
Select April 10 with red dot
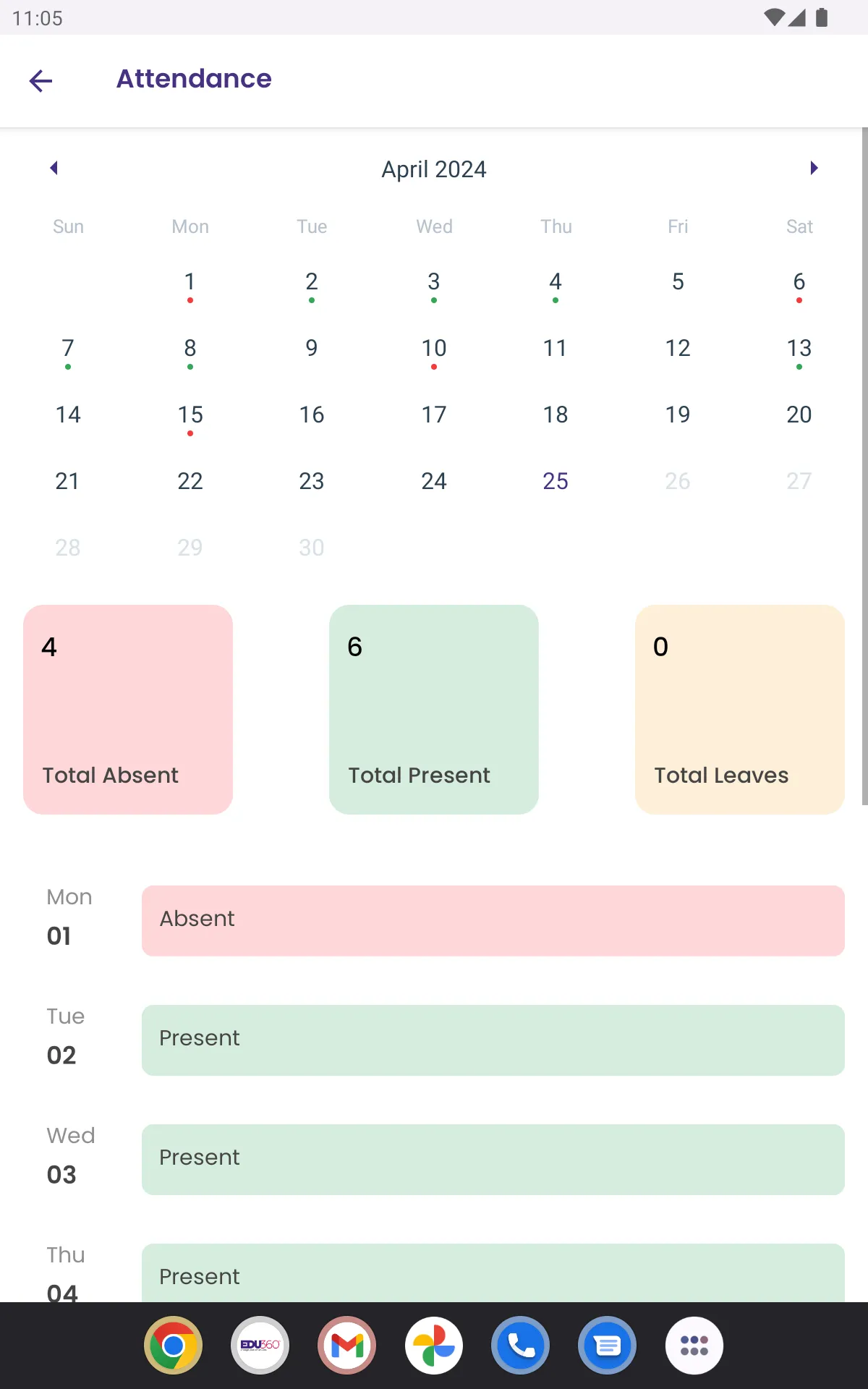click(x=434, y=350)
